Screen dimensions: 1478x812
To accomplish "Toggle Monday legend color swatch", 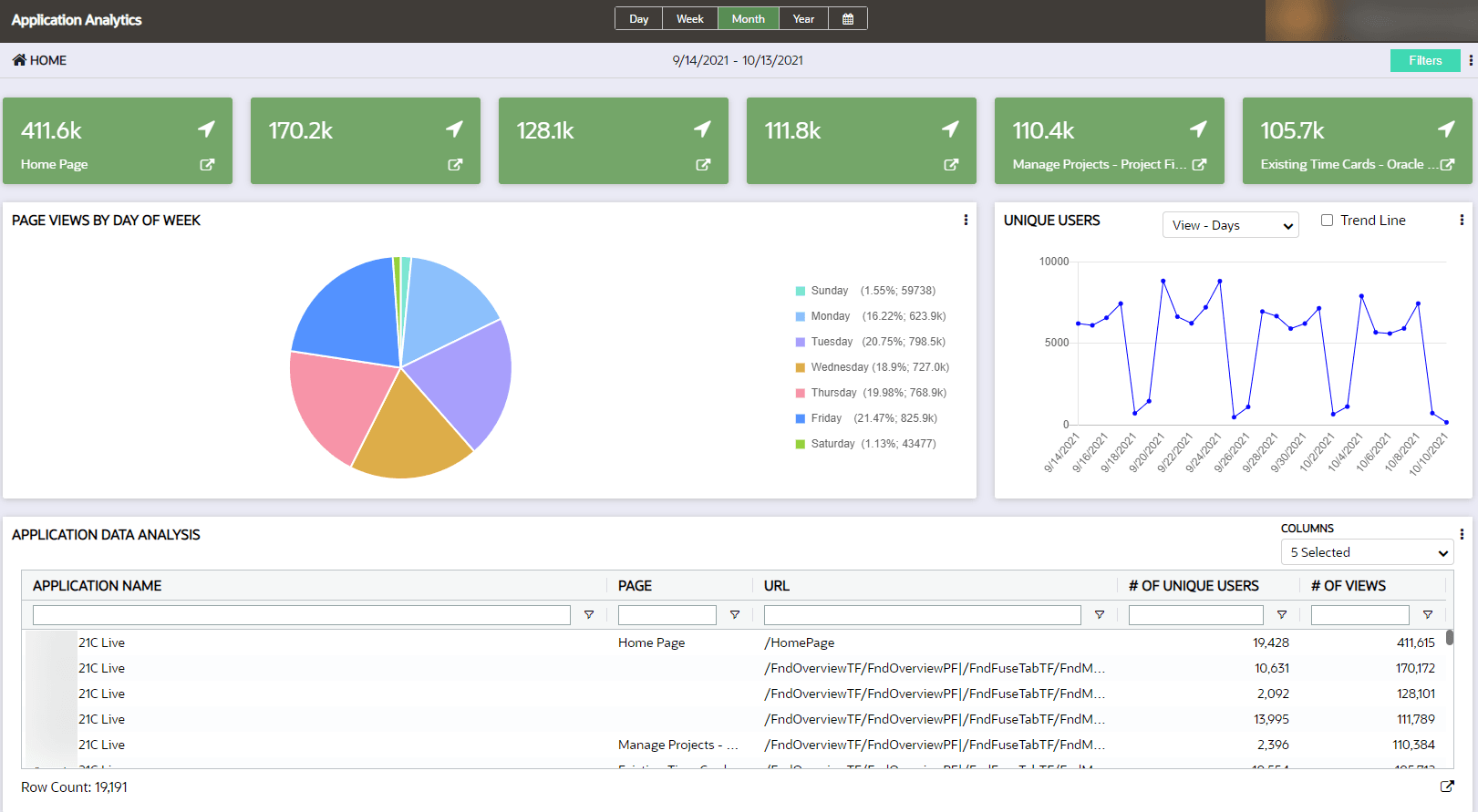I will coord(801,316).
